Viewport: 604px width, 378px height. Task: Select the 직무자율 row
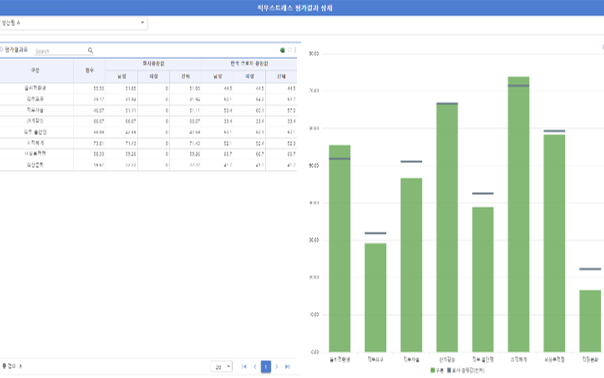click(x=148, y=110)
